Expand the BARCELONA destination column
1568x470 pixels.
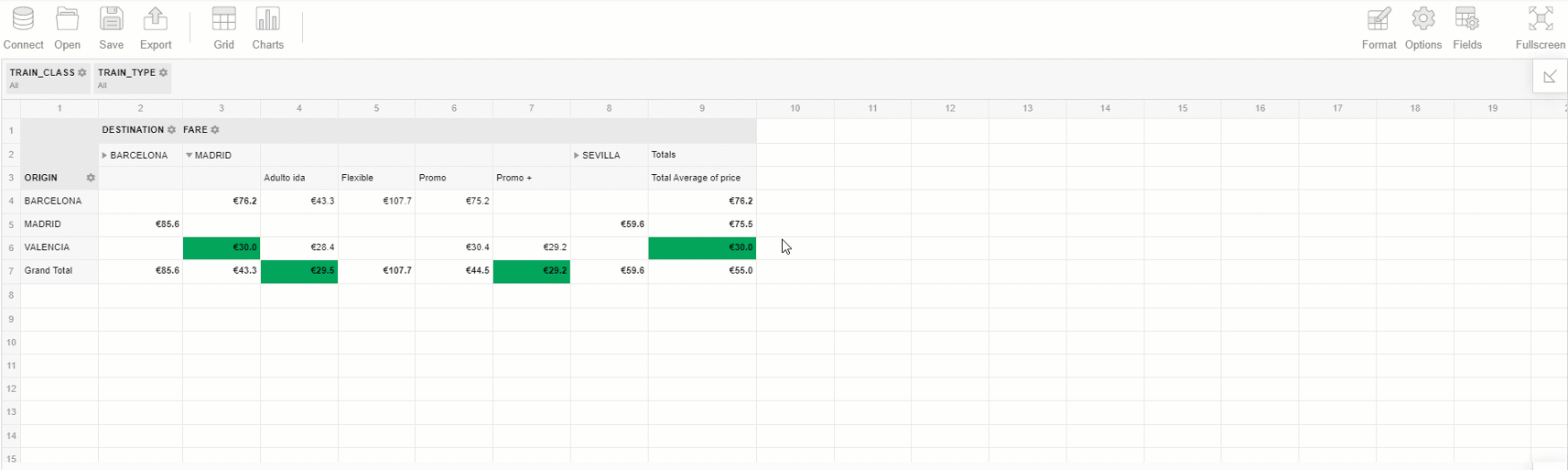[105, 156]
